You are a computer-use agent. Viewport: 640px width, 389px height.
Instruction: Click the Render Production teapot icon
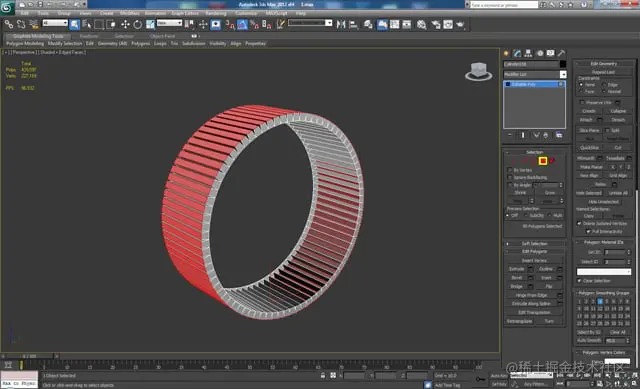460,24
